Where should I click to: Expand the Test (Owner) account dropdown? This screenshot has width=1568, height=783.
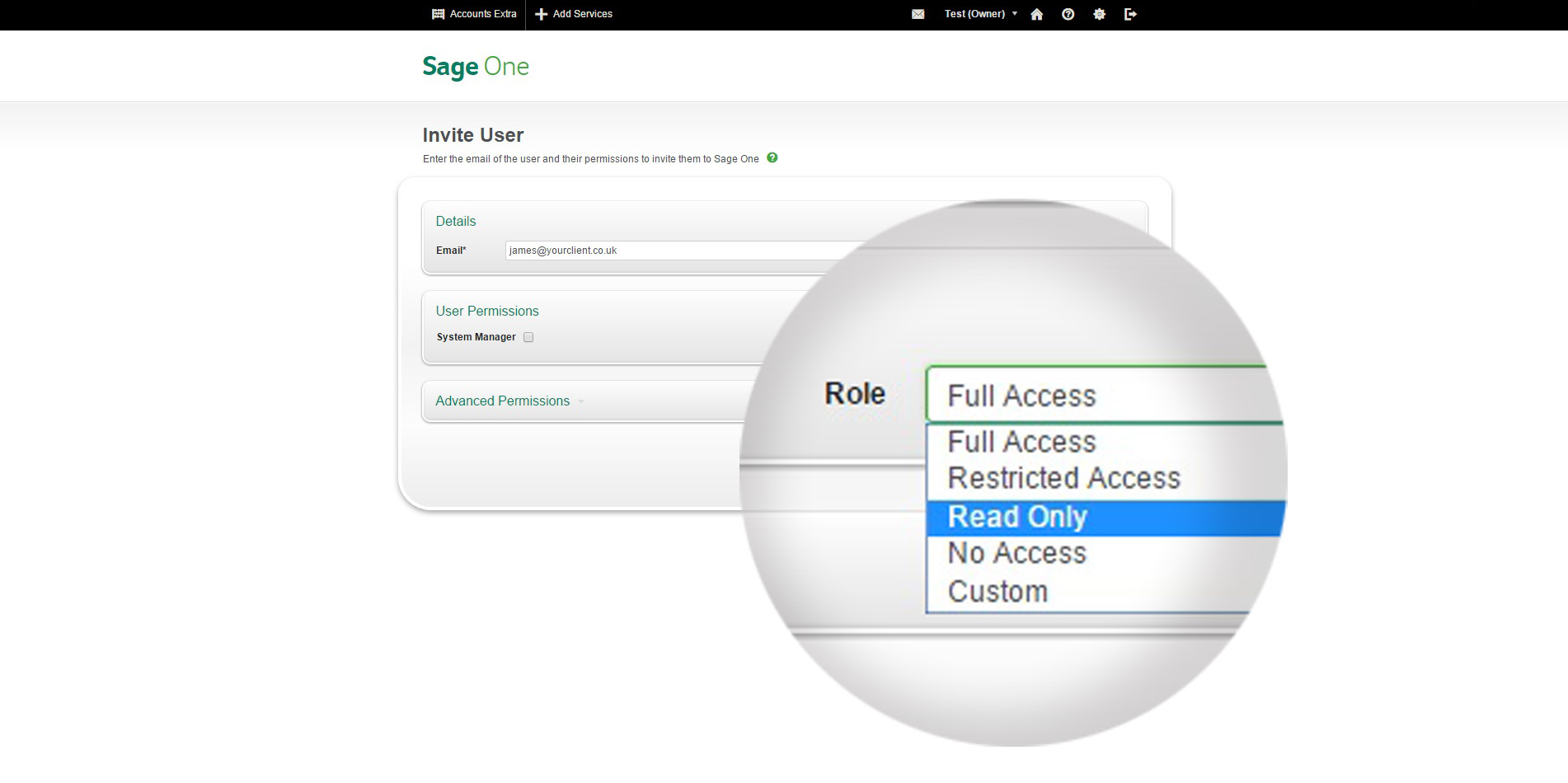click(x=981, y=14)
